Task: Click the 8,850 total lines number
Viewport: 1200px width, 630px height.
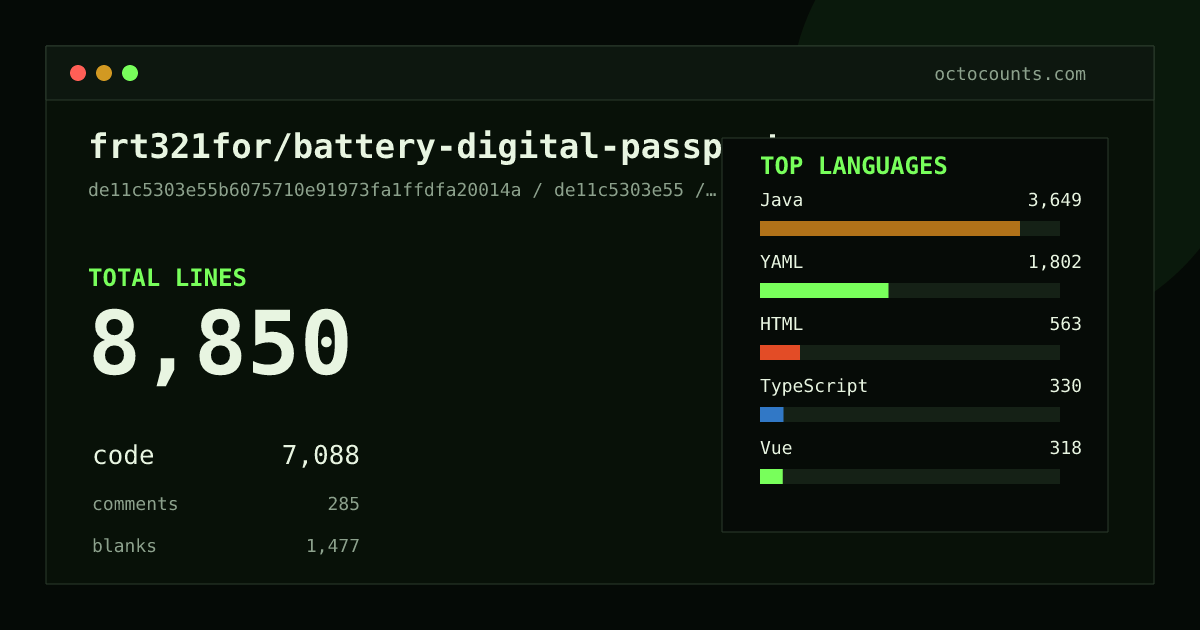Action: coord(220,345)
